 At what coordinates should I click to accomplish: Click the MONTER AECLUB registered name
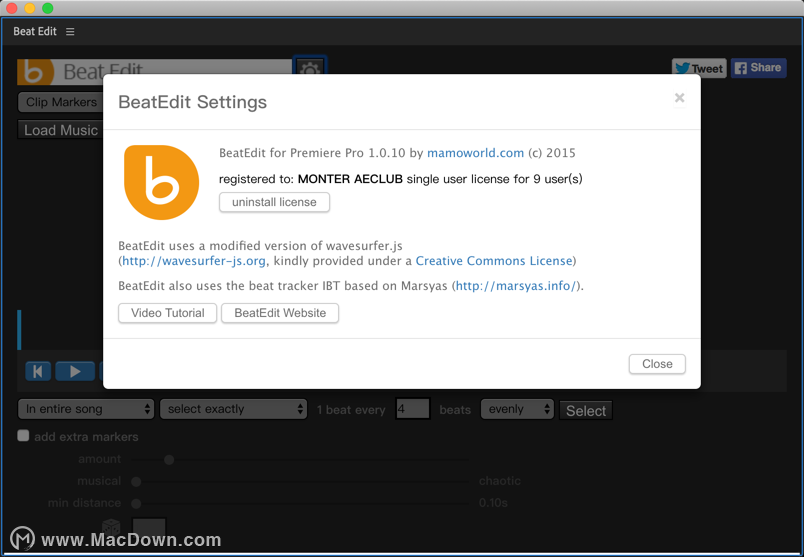click(x=350, y=179)
